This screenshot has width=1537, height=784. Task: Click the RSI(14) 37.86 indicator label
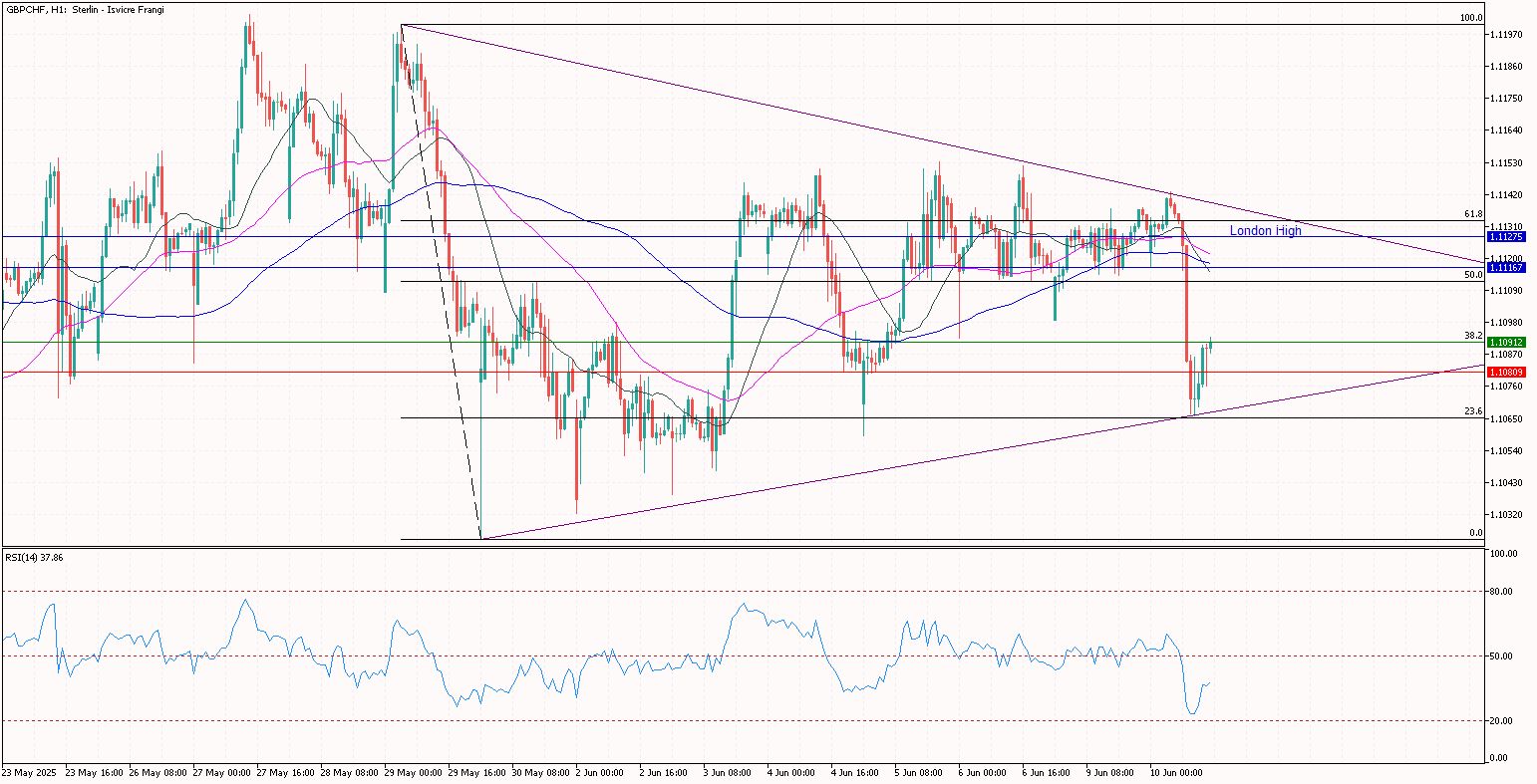point(35,558)
